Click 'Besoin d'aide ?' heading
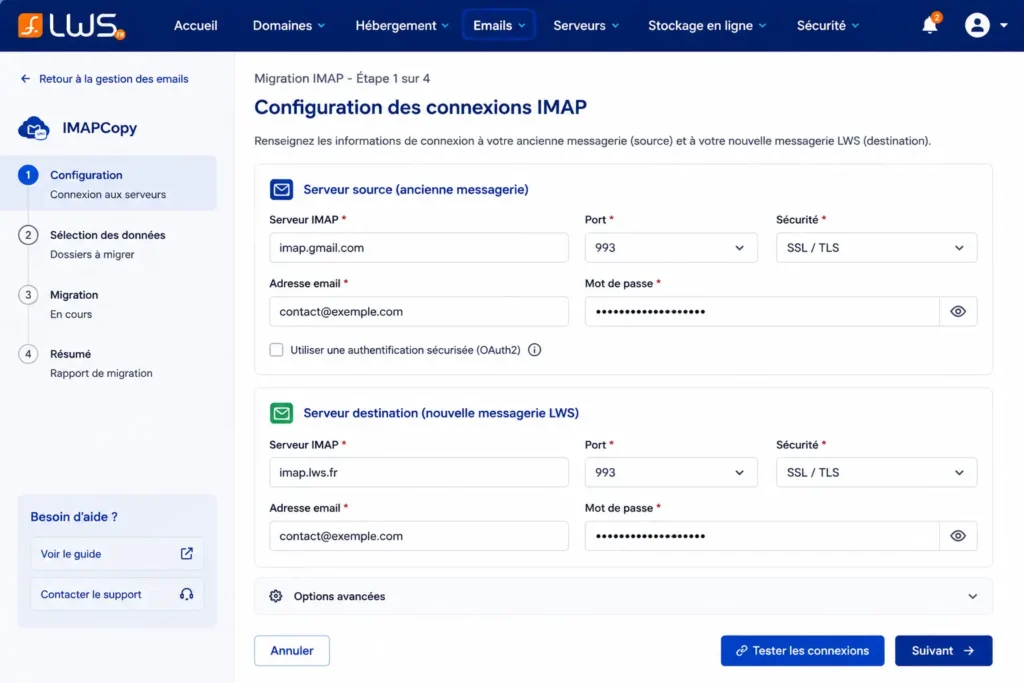Viewport: 1024px width, 683px height. (x=74, y=516)
